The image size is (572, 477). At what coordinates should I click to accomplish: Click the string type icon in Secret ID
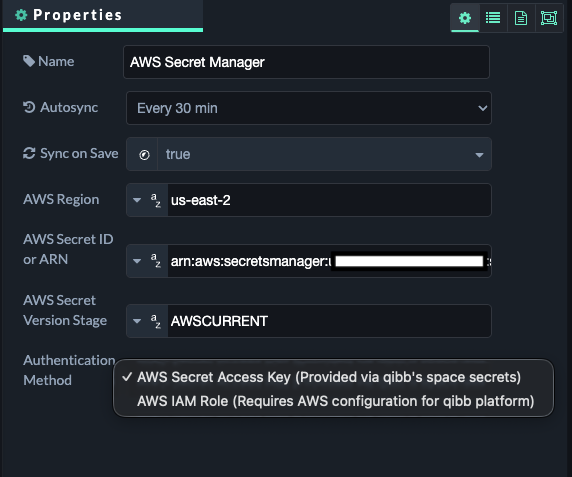point(156,261)
